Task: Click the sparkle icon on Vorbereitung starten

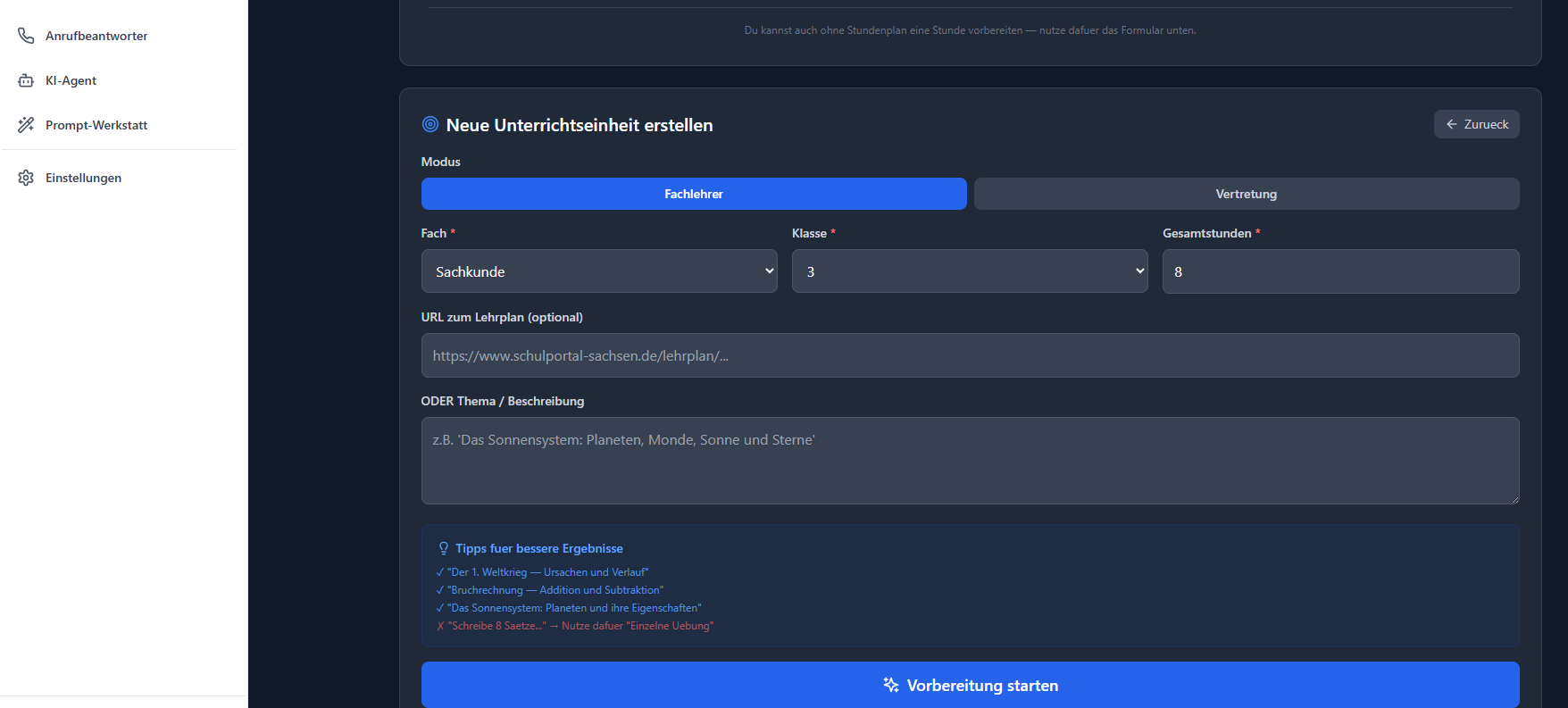Action: point(890,685)
